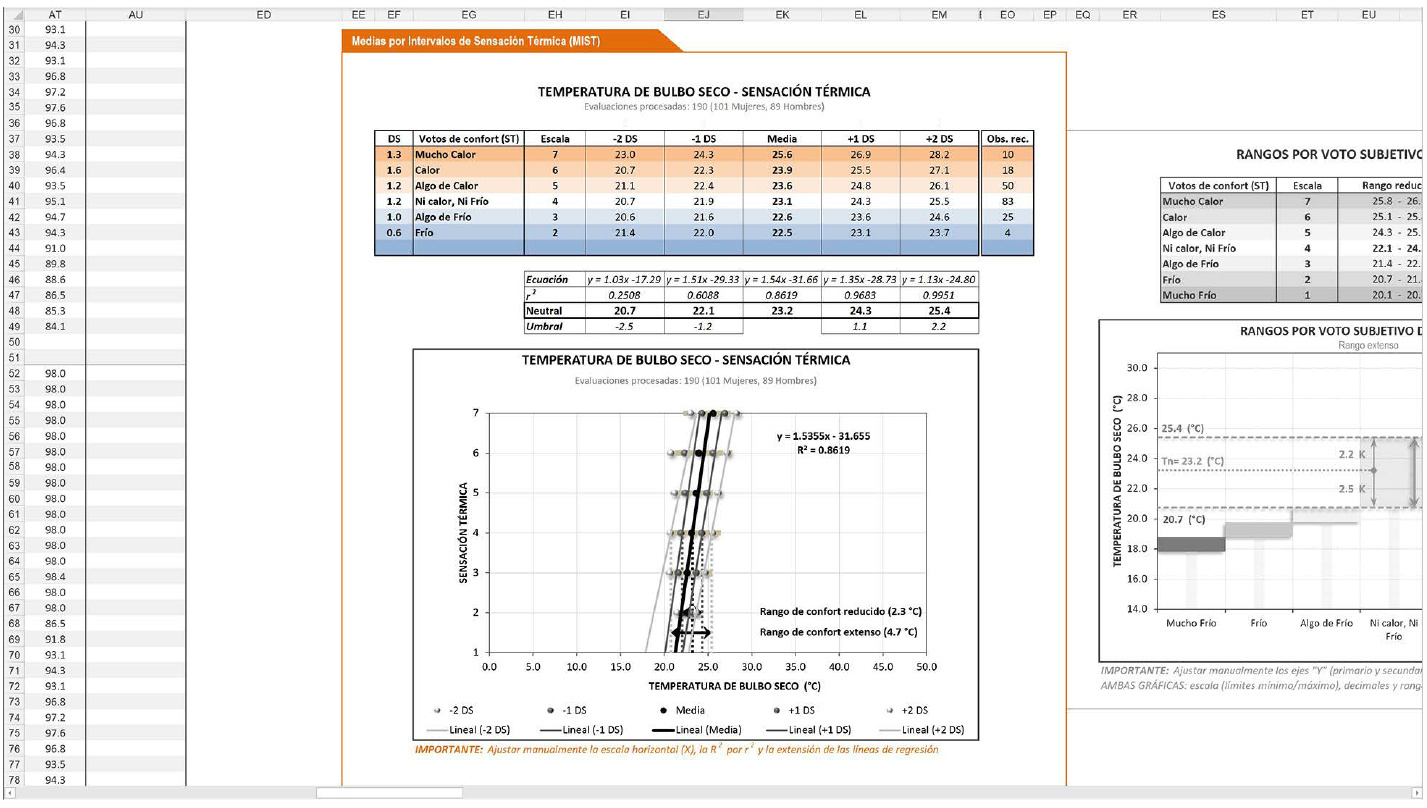Click cell value 91.0 in row 44
This screenshot has height=808, width=1427.
tap(55, 248)
